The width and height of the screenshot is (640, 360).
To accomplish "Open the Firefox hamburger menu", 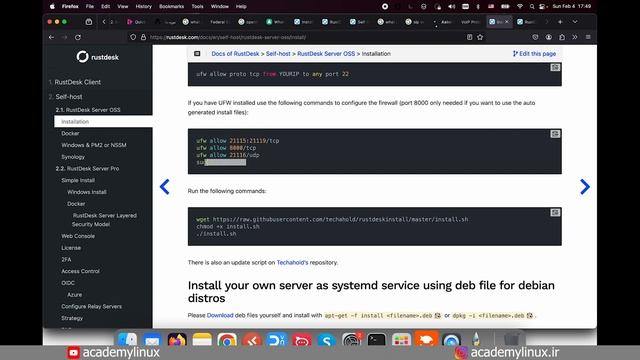I will coord(588,37).
